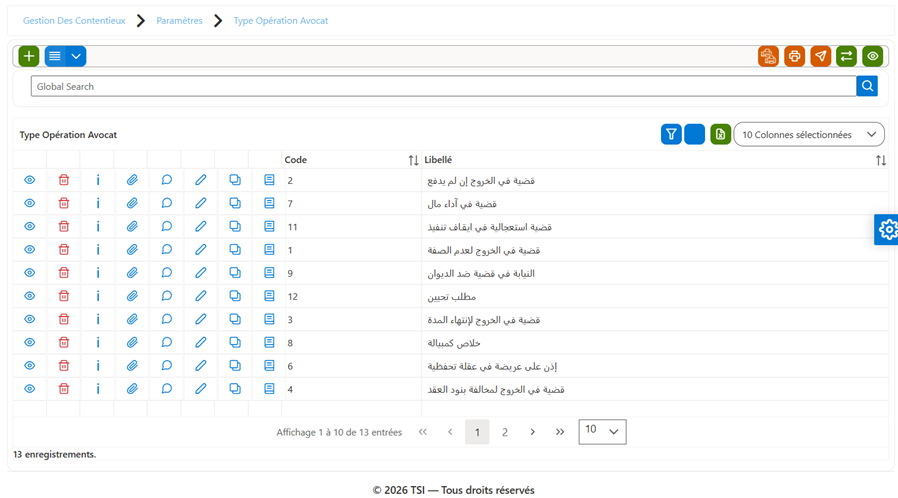The width and height of the screenshot is (898, 498).
Task: Open the Gestion Des Contentieux breadcrumb
Action: [x=74, y=21]
